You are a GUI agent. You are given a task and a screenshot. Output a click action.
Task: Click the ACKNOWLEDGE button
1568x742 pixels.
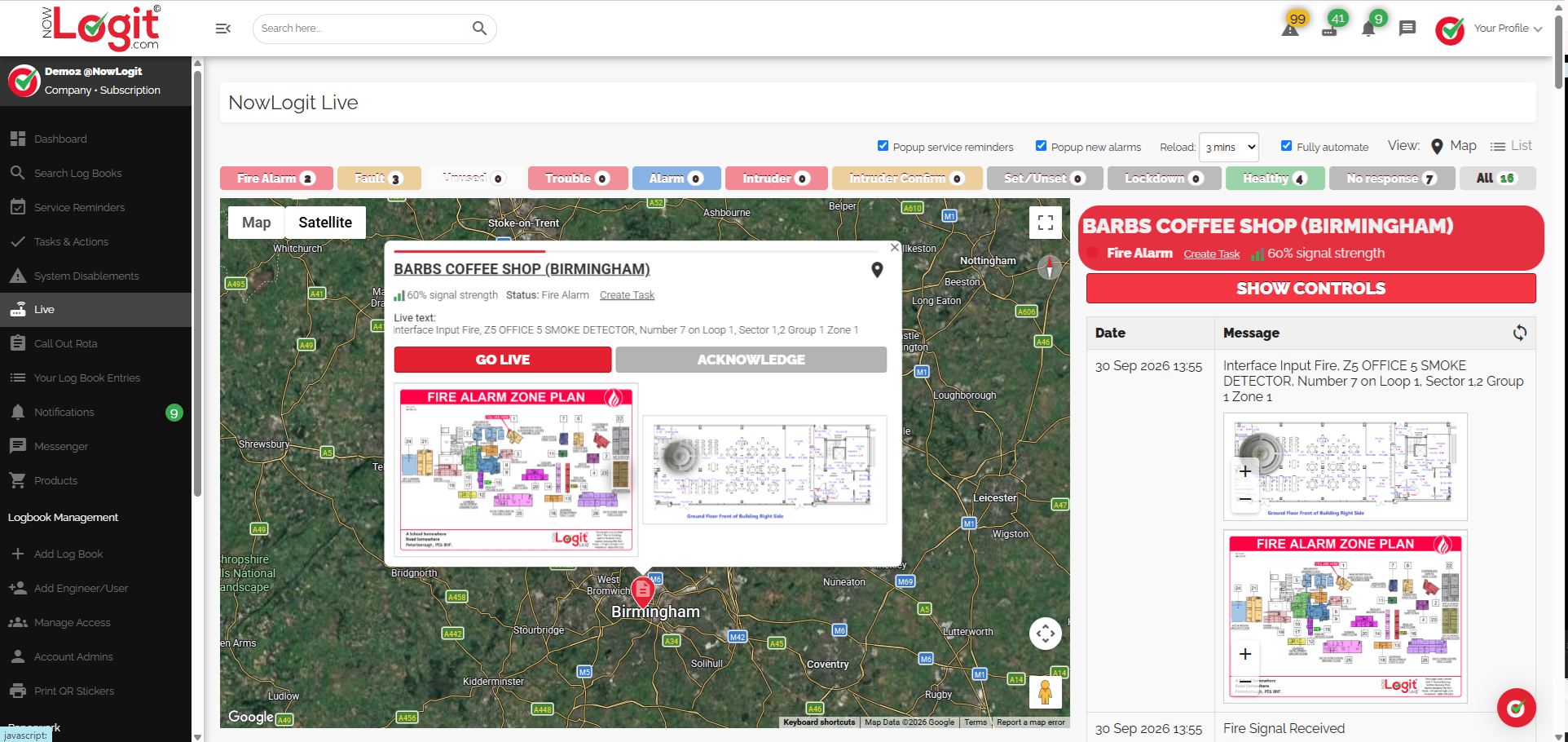(x=751, y=360)
